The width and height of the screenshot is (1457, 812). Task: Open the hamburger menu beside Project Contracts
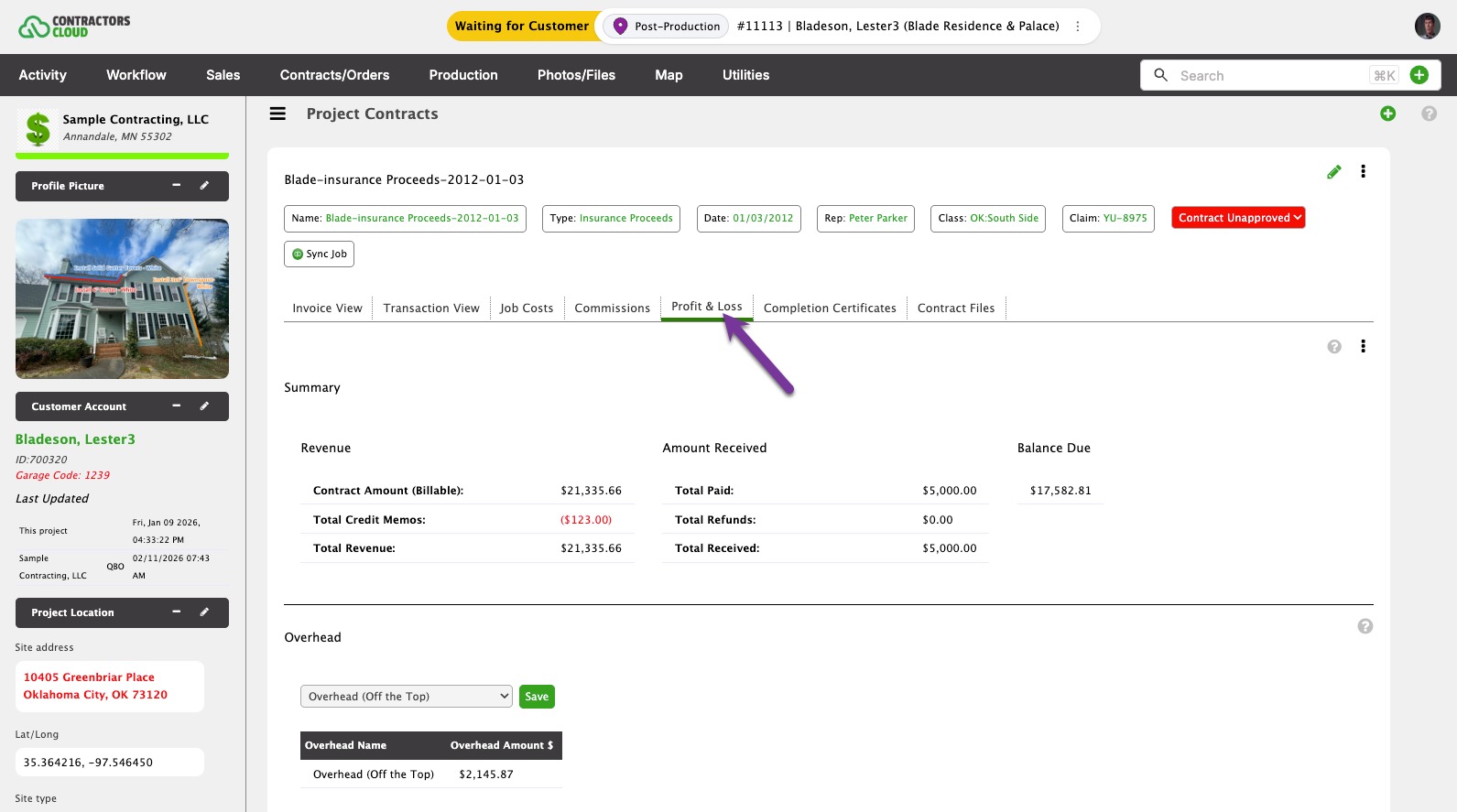277,114
